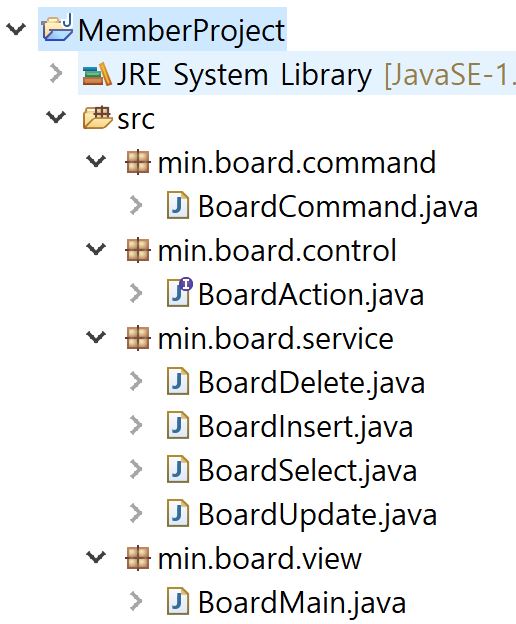Click the min.board.command package icon

click(138, 162)
